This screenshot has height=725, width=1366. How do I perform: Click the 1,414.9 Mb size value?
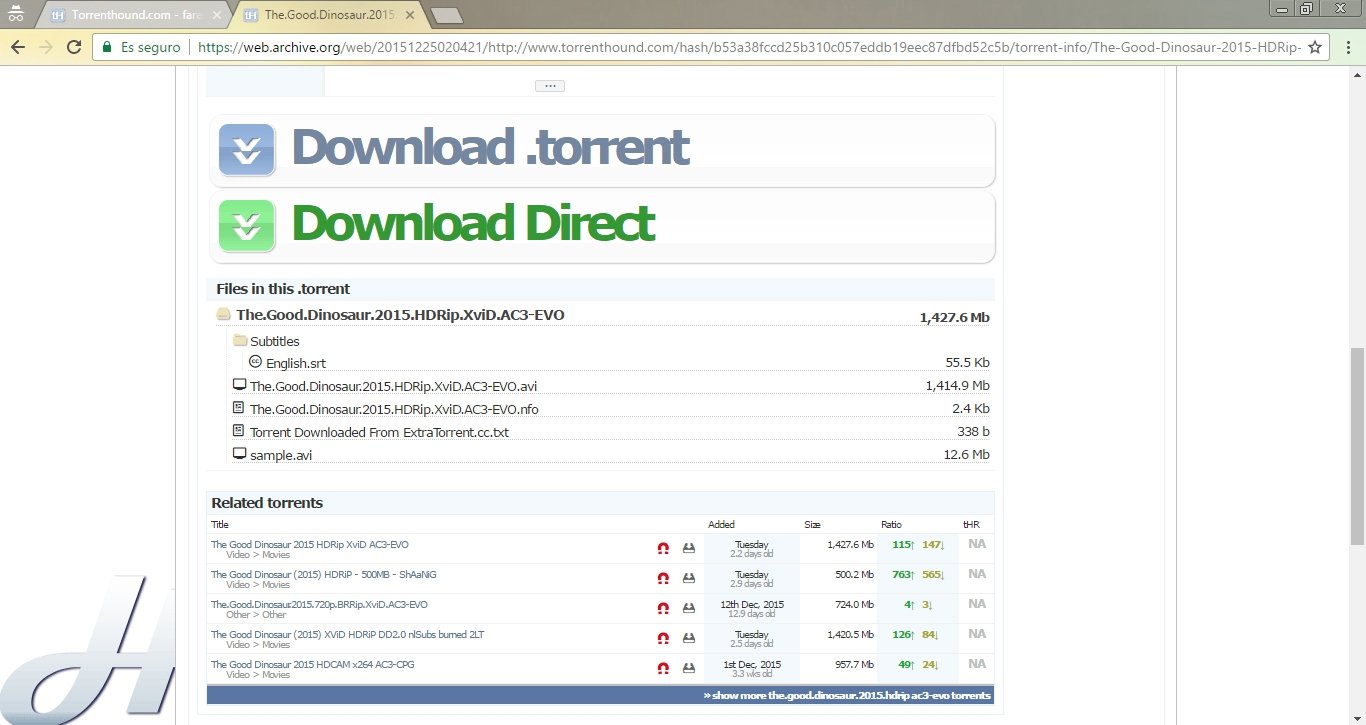coord(957,386)
